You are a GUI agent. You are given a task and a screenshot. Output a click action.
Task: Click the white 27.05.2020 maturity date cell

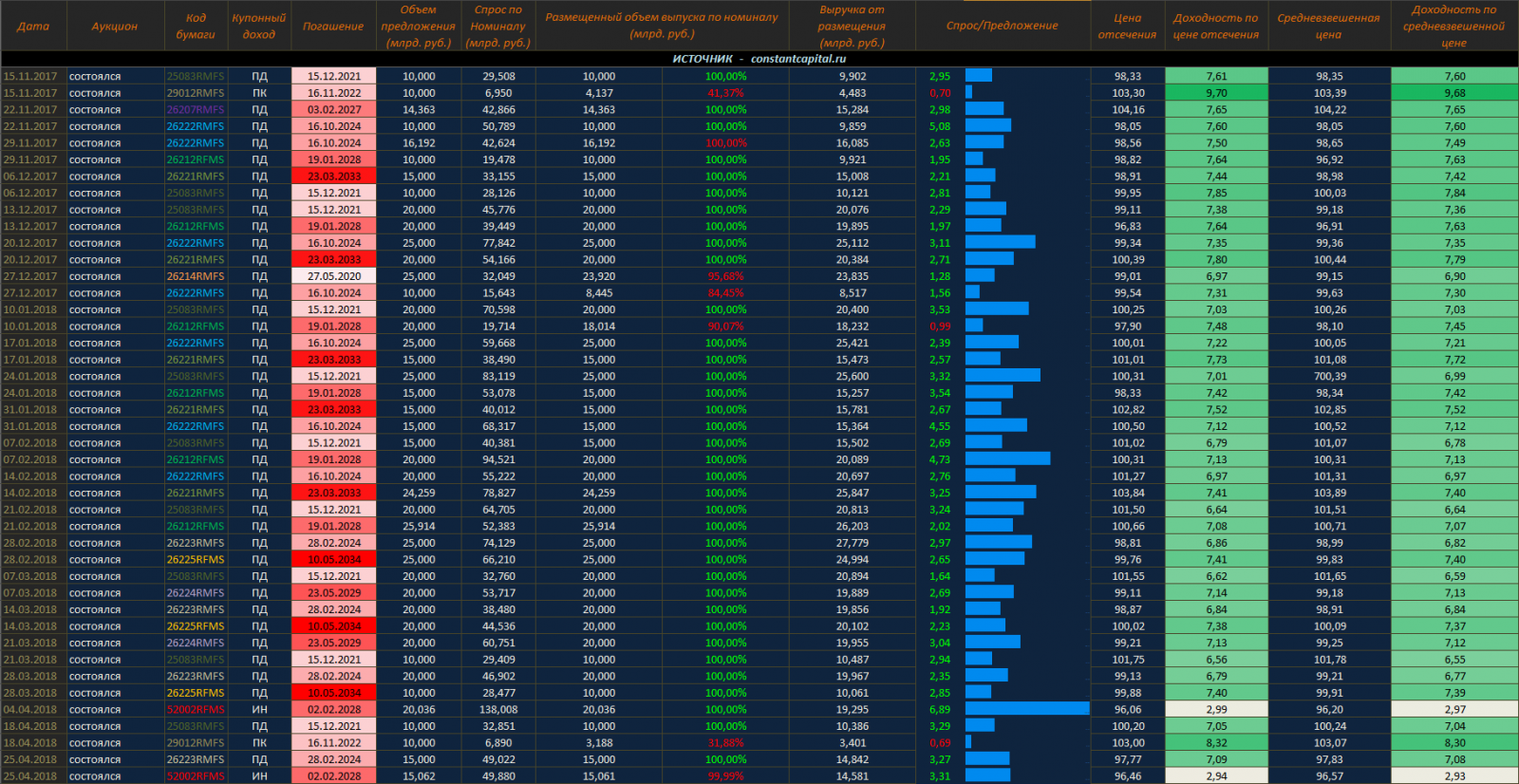click(333, 276)
